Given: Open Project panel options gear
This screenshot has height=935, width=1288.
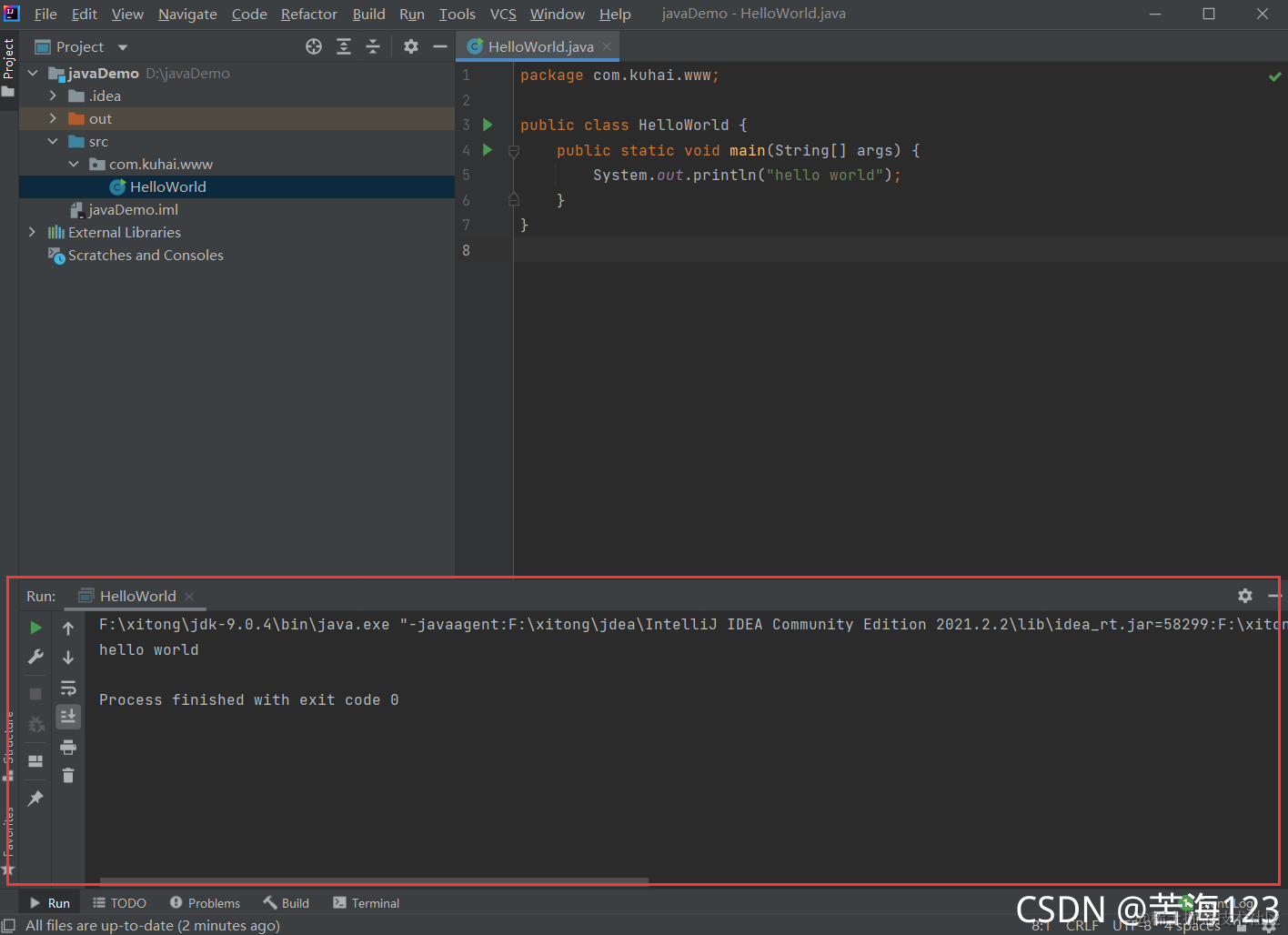Looking at the screenshot, I should [x=411, y=46].
